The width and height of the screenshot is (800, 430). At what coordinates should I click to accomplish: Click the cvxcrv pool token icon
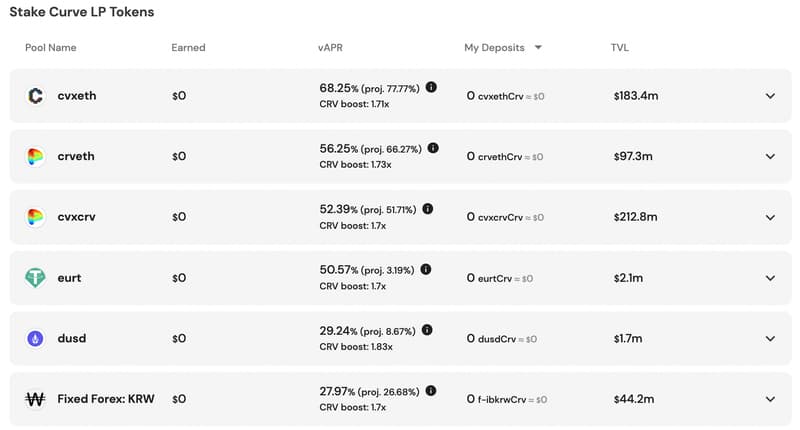35,217
